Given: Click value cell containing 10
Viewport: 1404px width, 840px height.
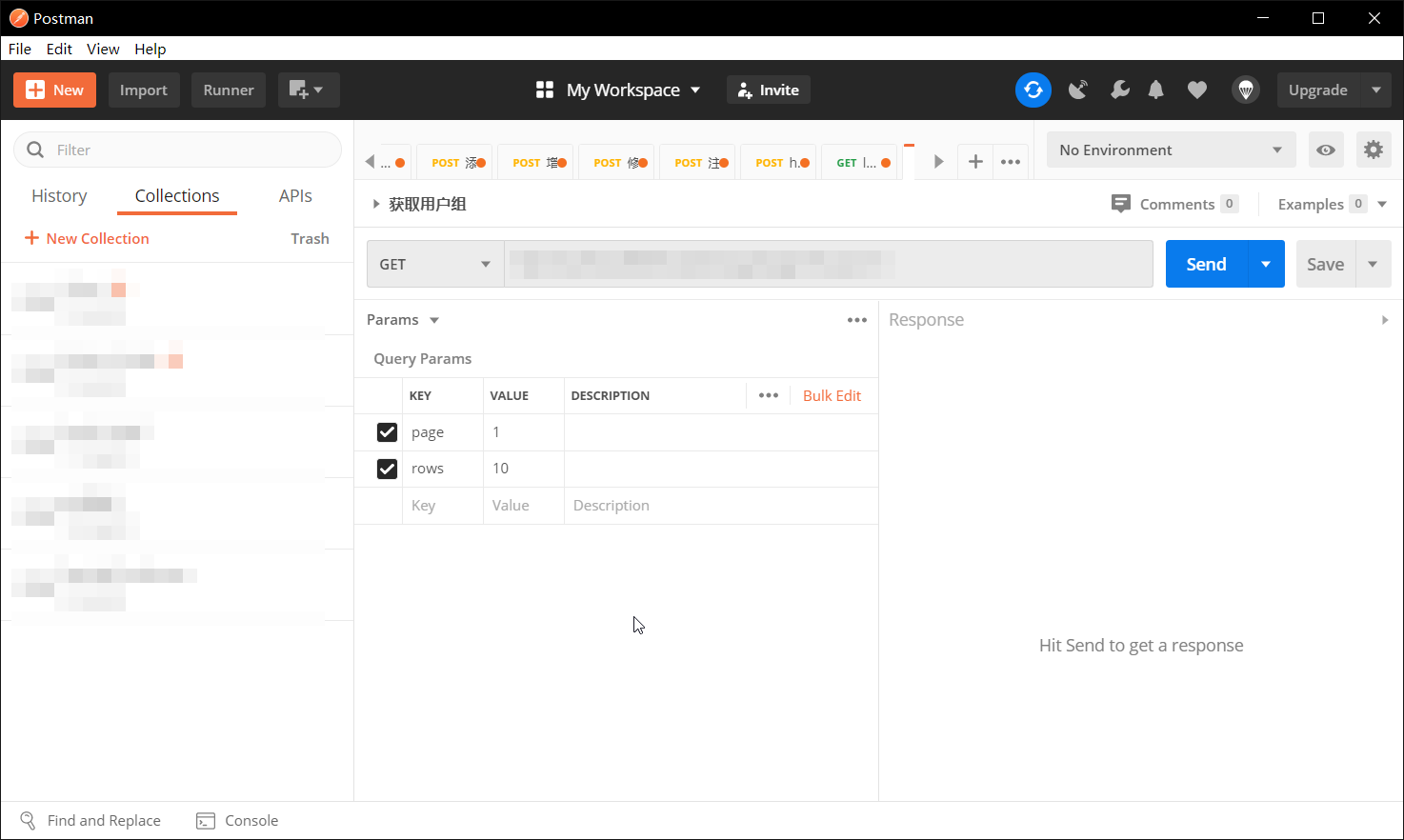Looking at the screenshot, I should click(x=524, y=469).
